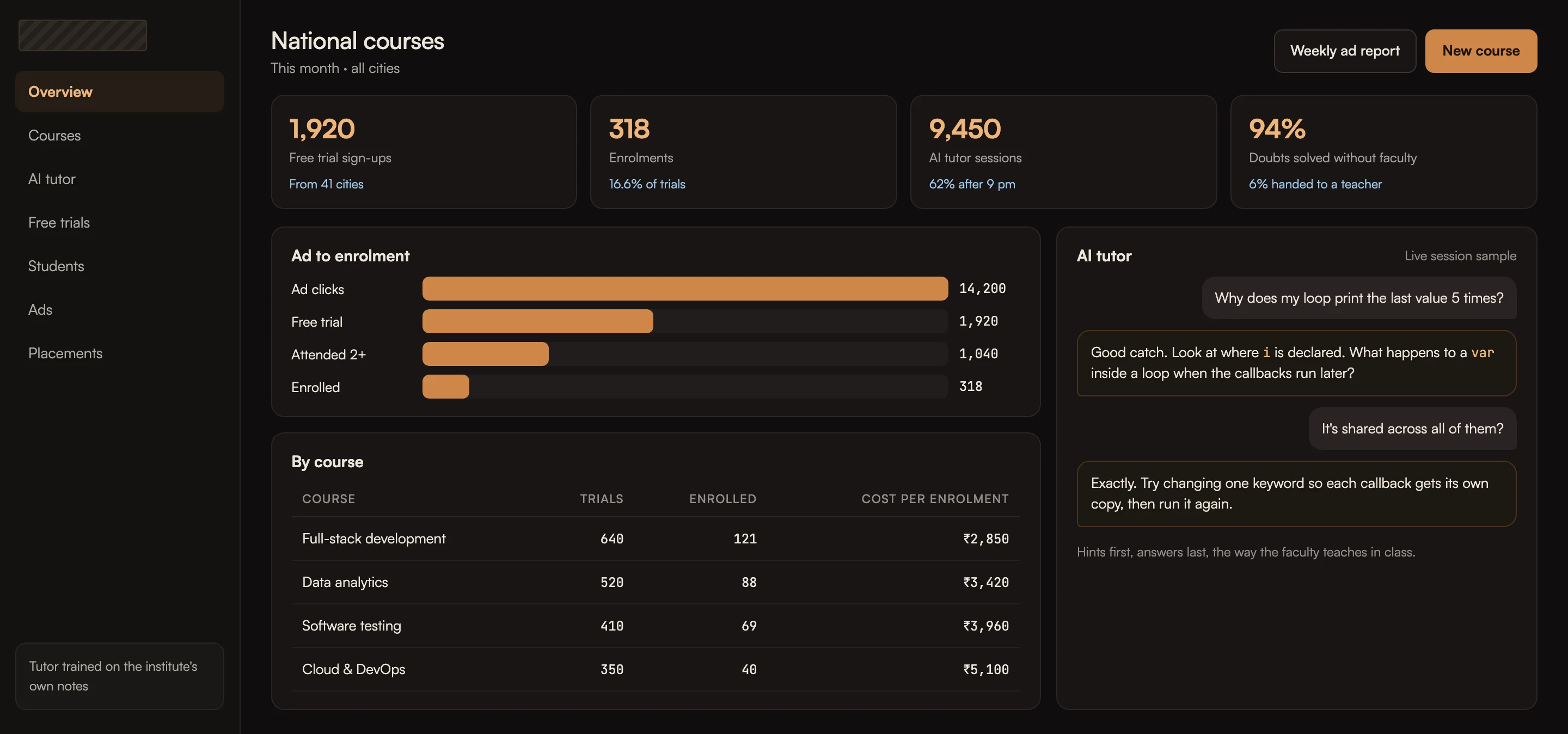Open the AI tutor sidebar item

pos(119,179)
